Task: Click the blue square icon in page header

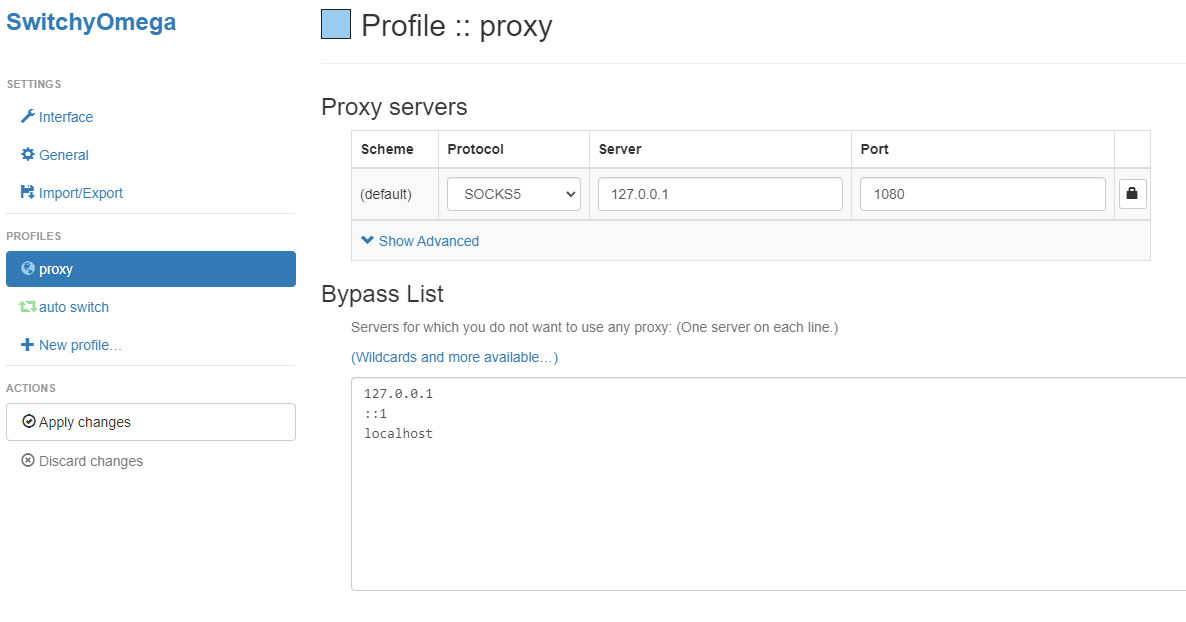Action: 335,23
